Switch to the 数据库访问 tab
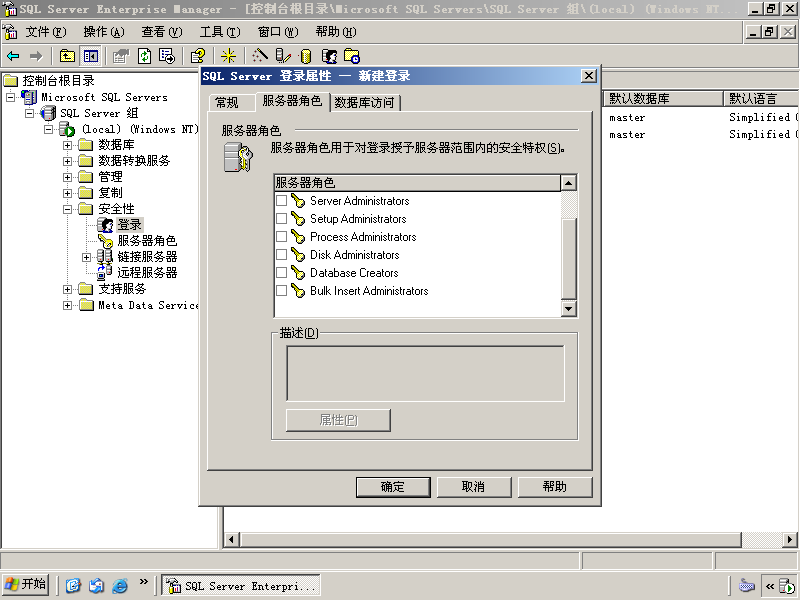Screen dimensions: 800x600 (x=365, y=103)
